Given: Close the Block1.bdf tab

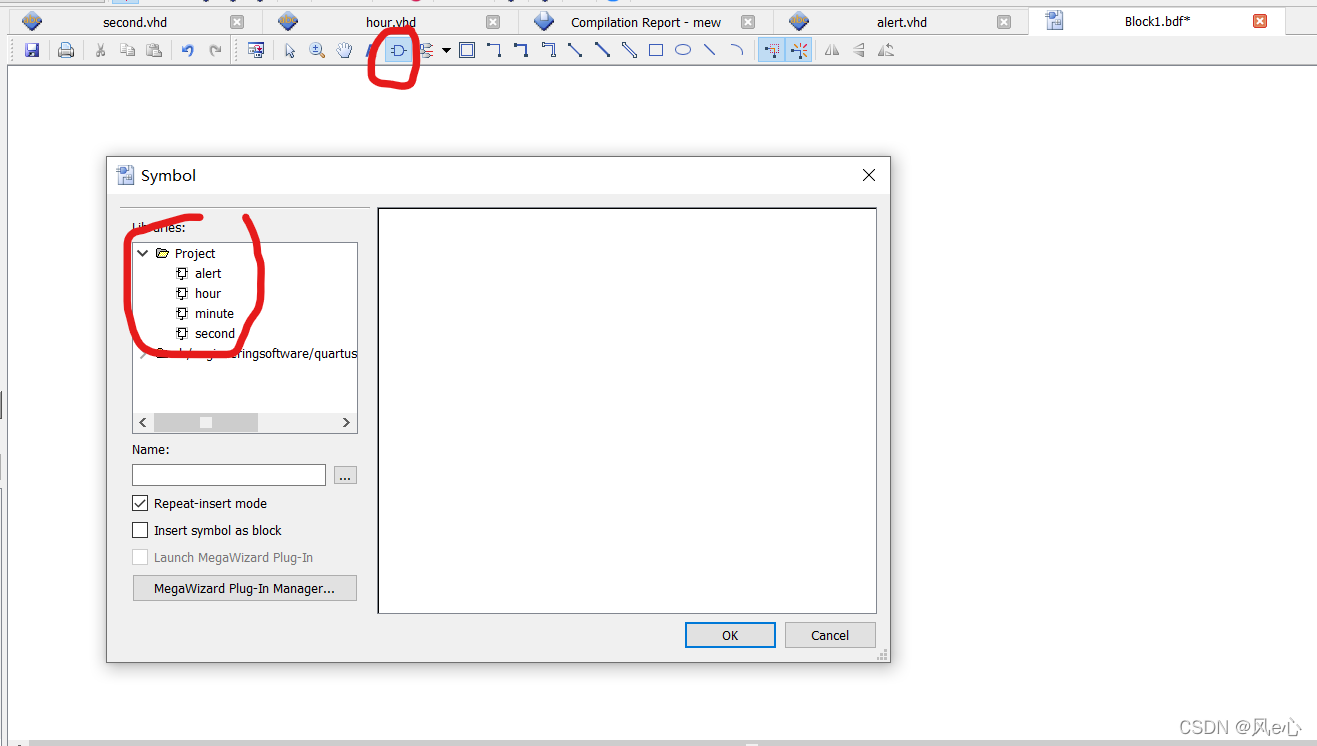Looking at the screenshot, I should [x=1261, y=21].
